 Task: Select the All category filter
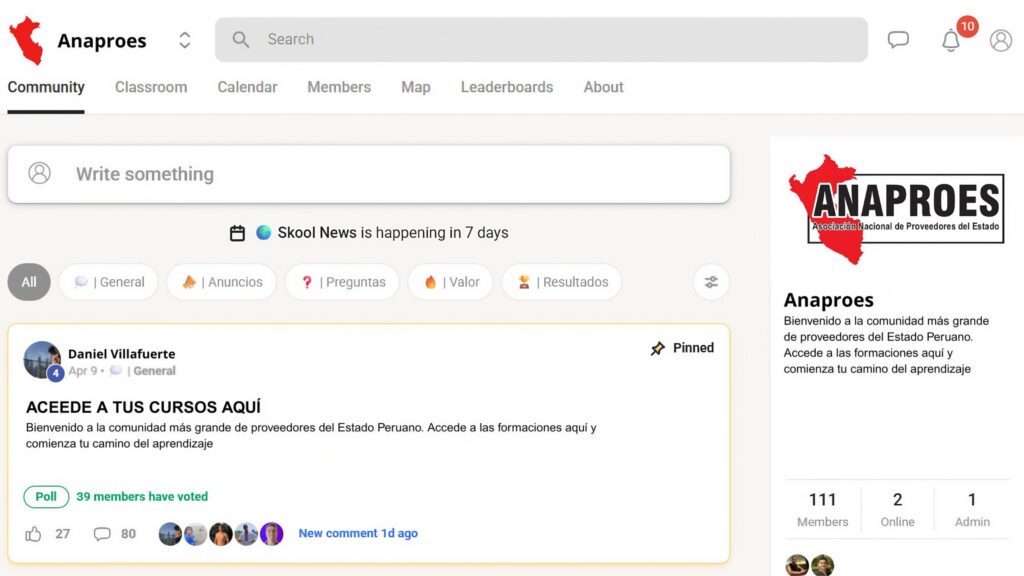tap(29, 282)
